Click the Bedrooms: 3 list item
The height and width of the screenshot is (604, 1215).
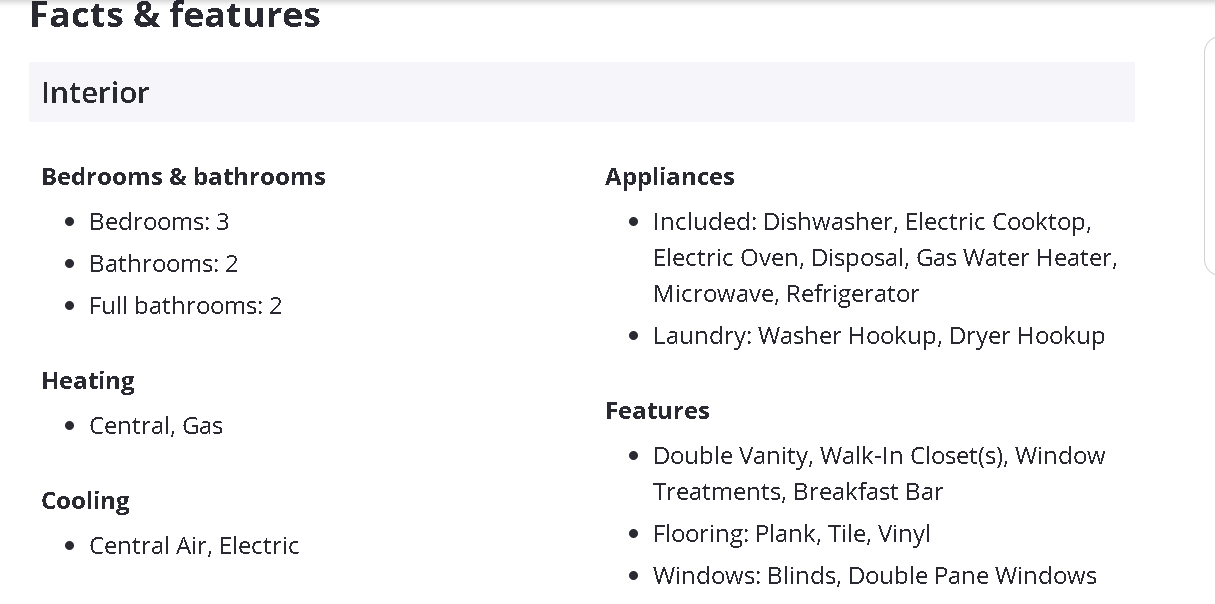click(x=159, y=221)
